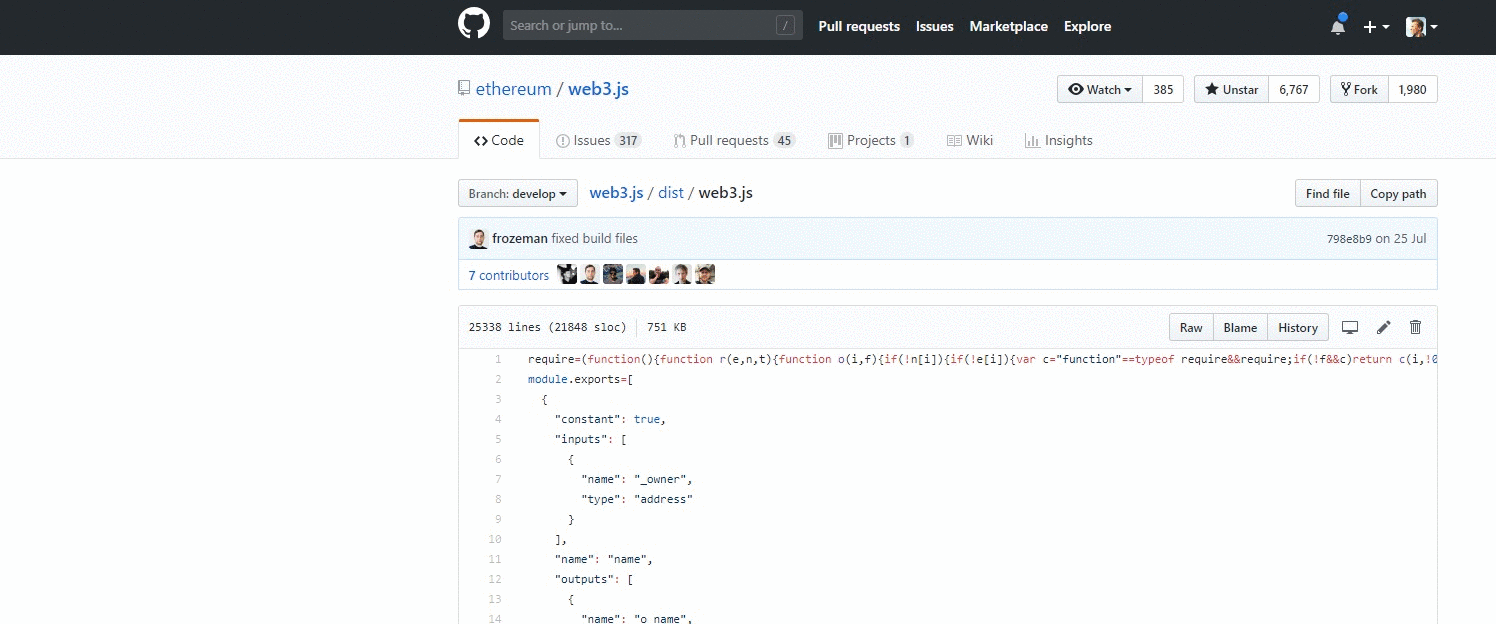Open commit hash 798e8b9

click(x=1349, y=239)
